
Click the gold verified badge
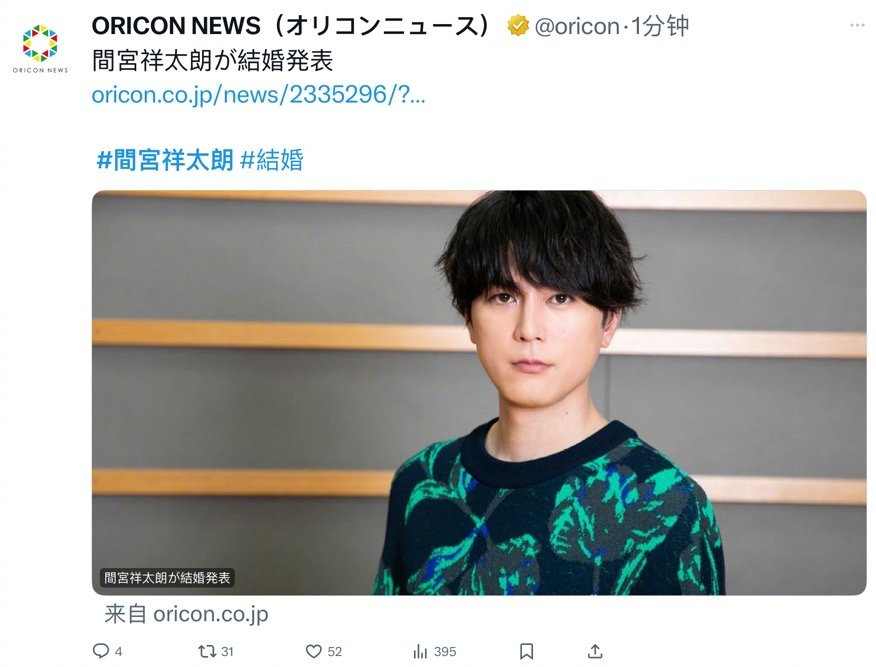[x=518, y=26]
